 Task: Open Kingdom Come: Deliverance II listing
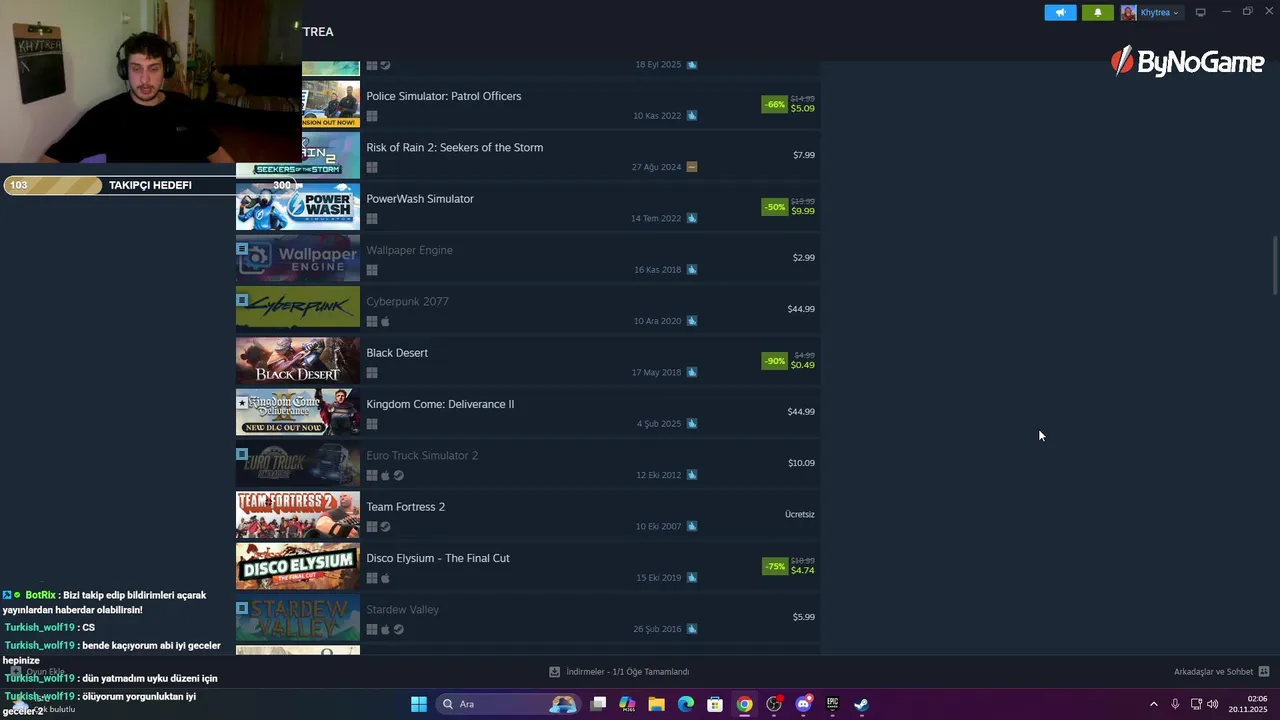click(x=528, y=412)
